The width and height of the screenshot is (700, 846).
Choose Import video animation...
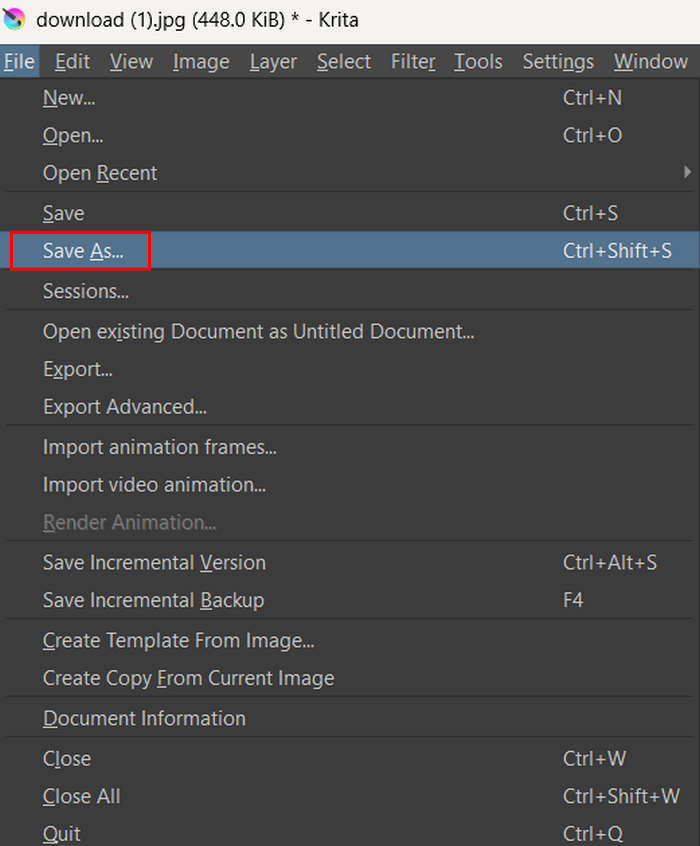point(350,485)
